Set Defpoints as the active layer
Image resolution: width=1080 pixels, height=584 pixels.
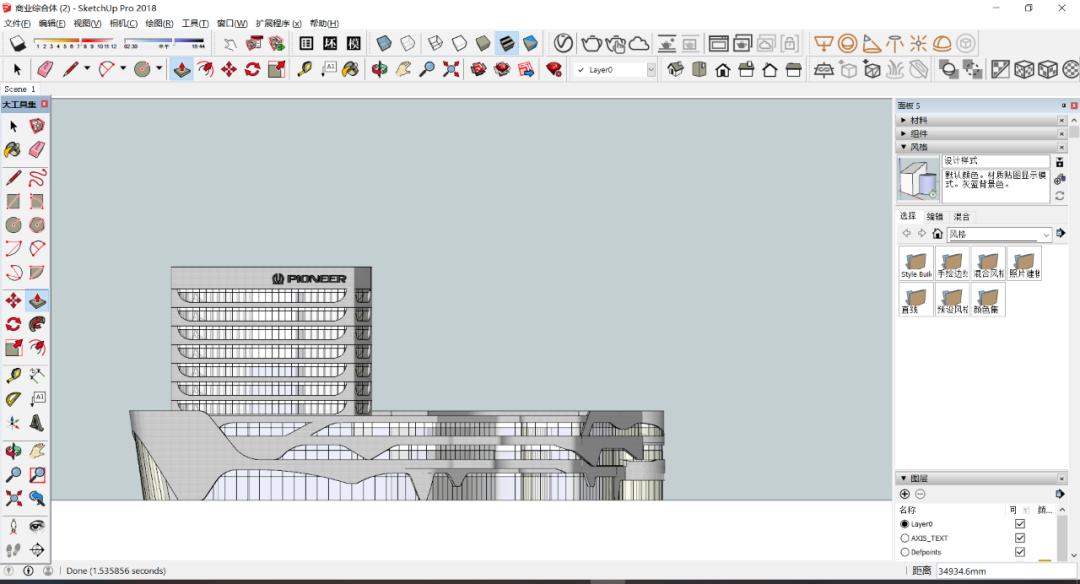click(905, 552)
